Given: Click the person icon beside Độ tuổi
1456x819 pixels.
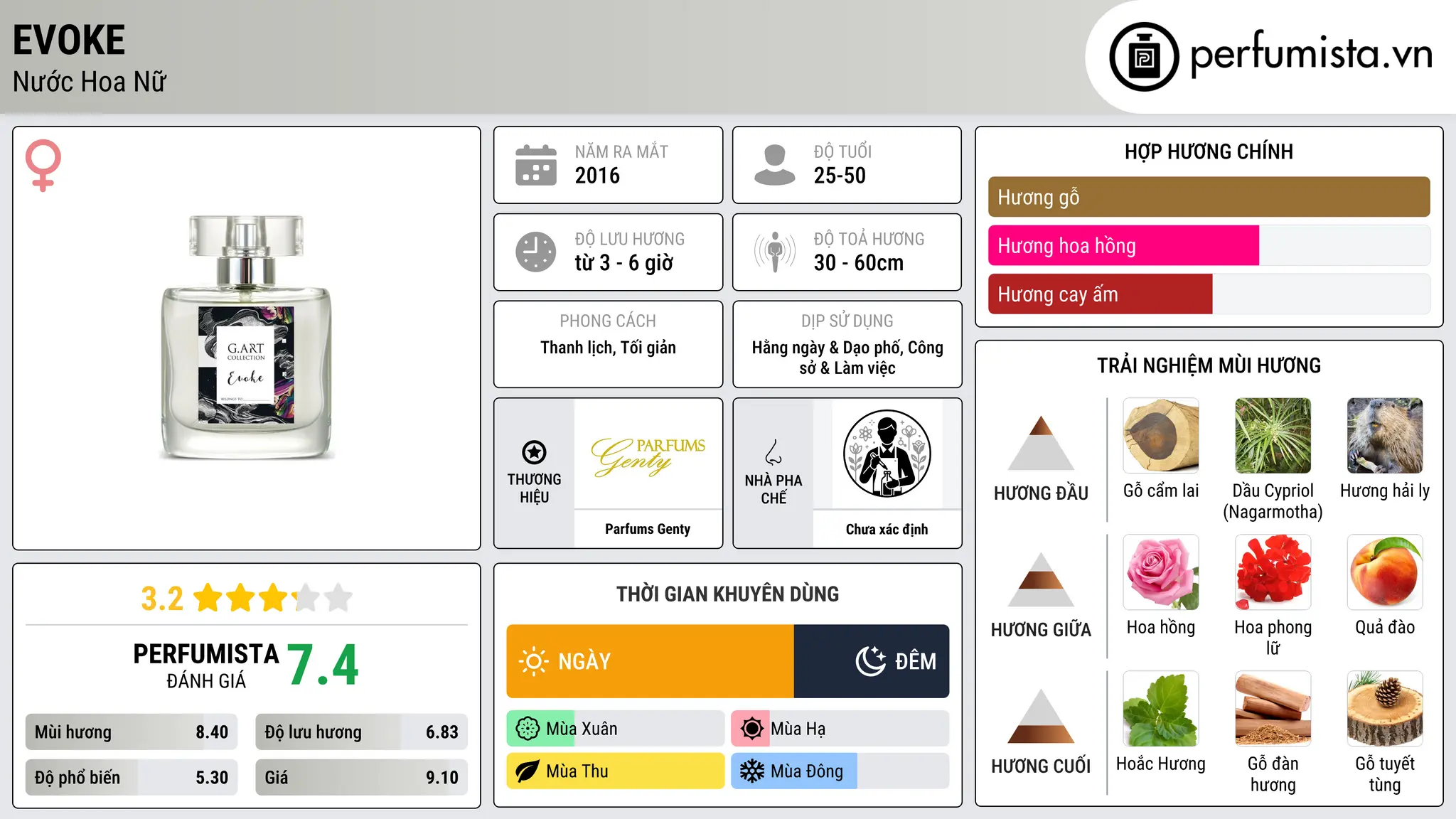Looking at the screenshot, I should click(774, 165).
